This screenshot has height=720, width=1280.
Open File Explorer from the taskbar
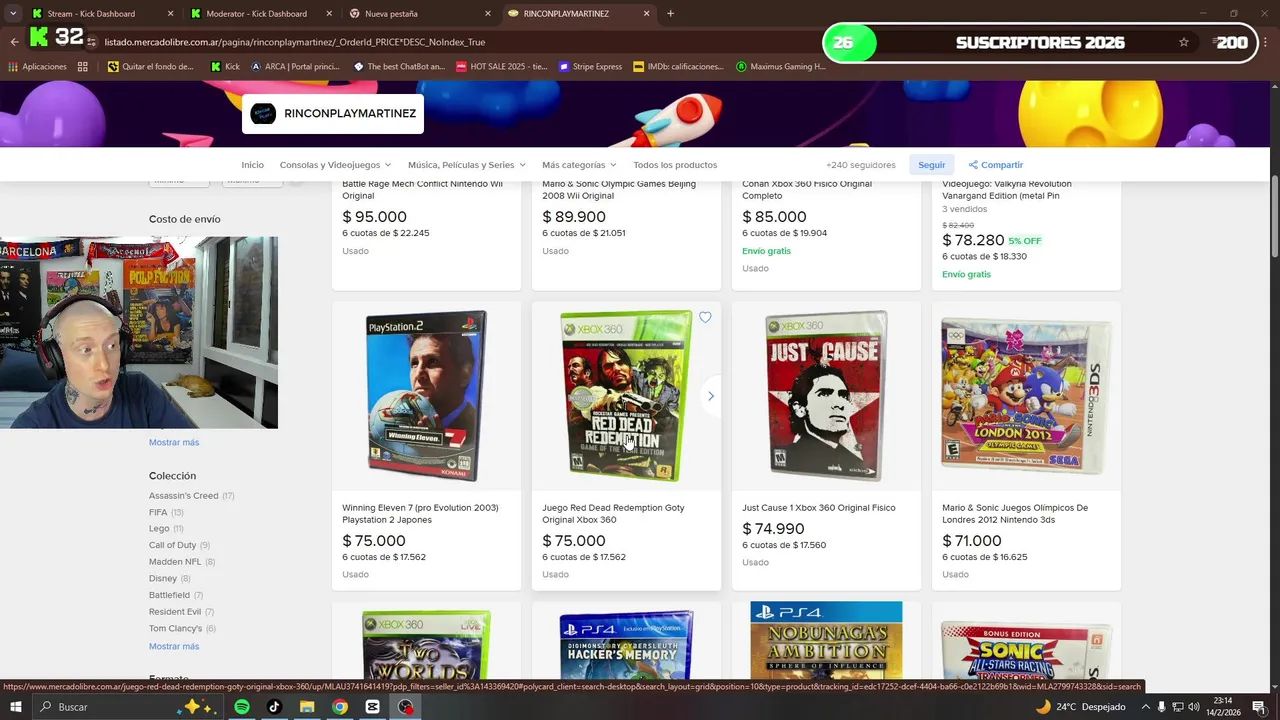[x=307, y=707]
